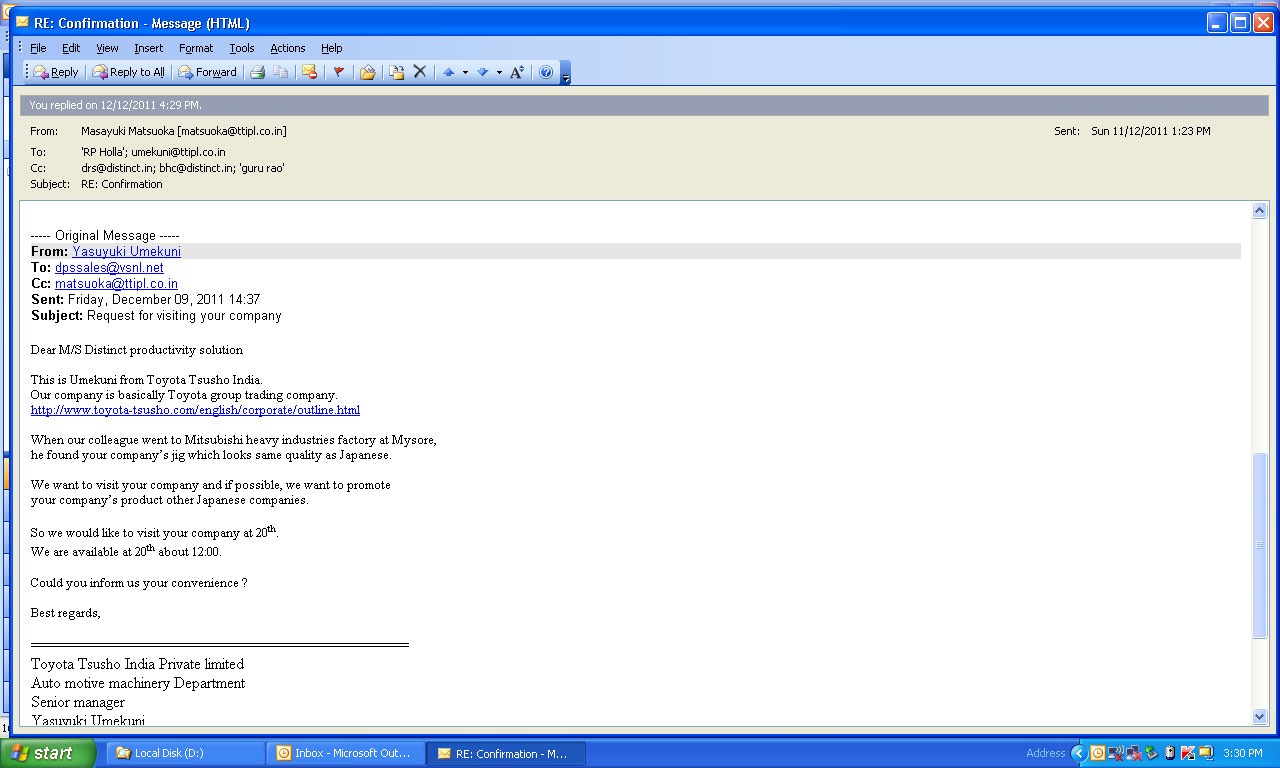Click dpssales@vsnl.net email link

(x=109, y=268)
